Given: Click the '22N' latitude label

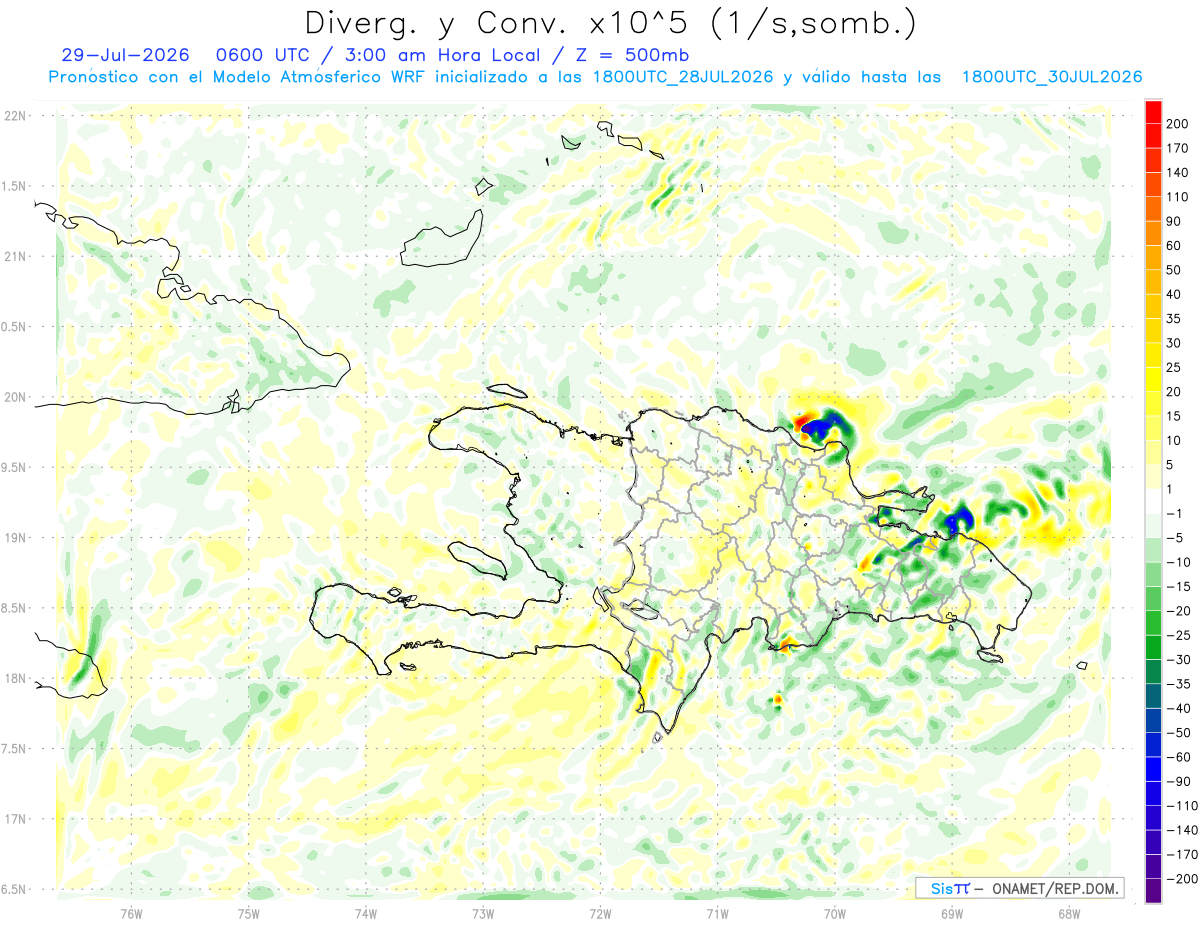Looking at the screenshot, I should (14, 116).
